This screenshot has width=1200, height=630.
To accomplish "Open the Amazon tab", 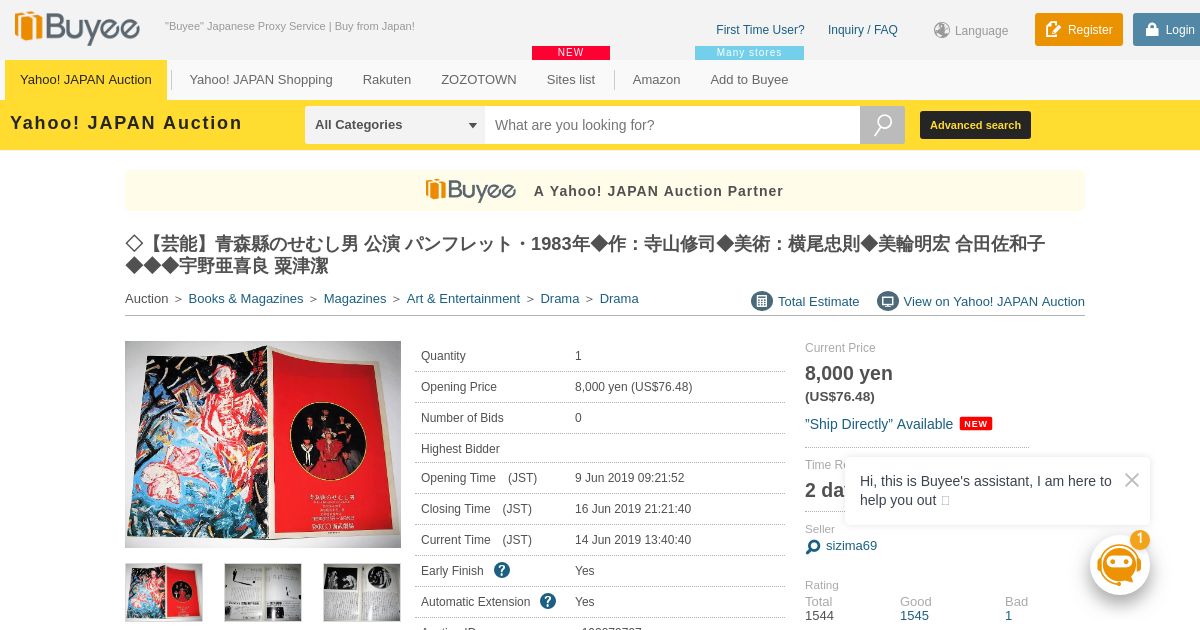I will click(656, 80).
